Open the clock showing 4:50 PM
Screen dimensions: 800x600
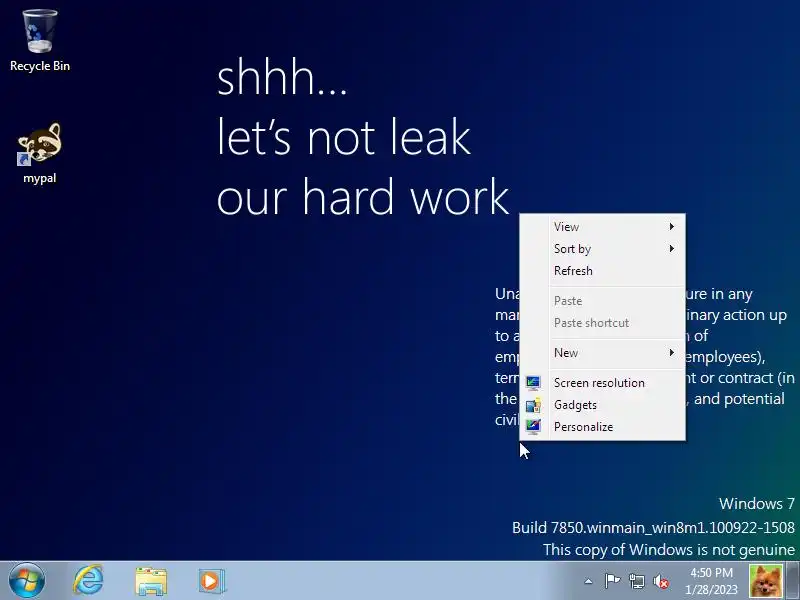711,581
